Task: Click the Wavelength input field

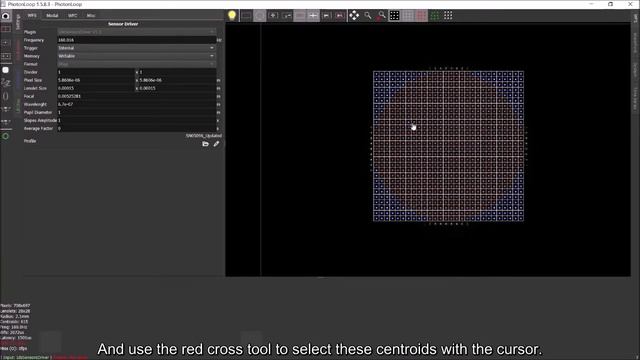Action: [x=136, y=104]
